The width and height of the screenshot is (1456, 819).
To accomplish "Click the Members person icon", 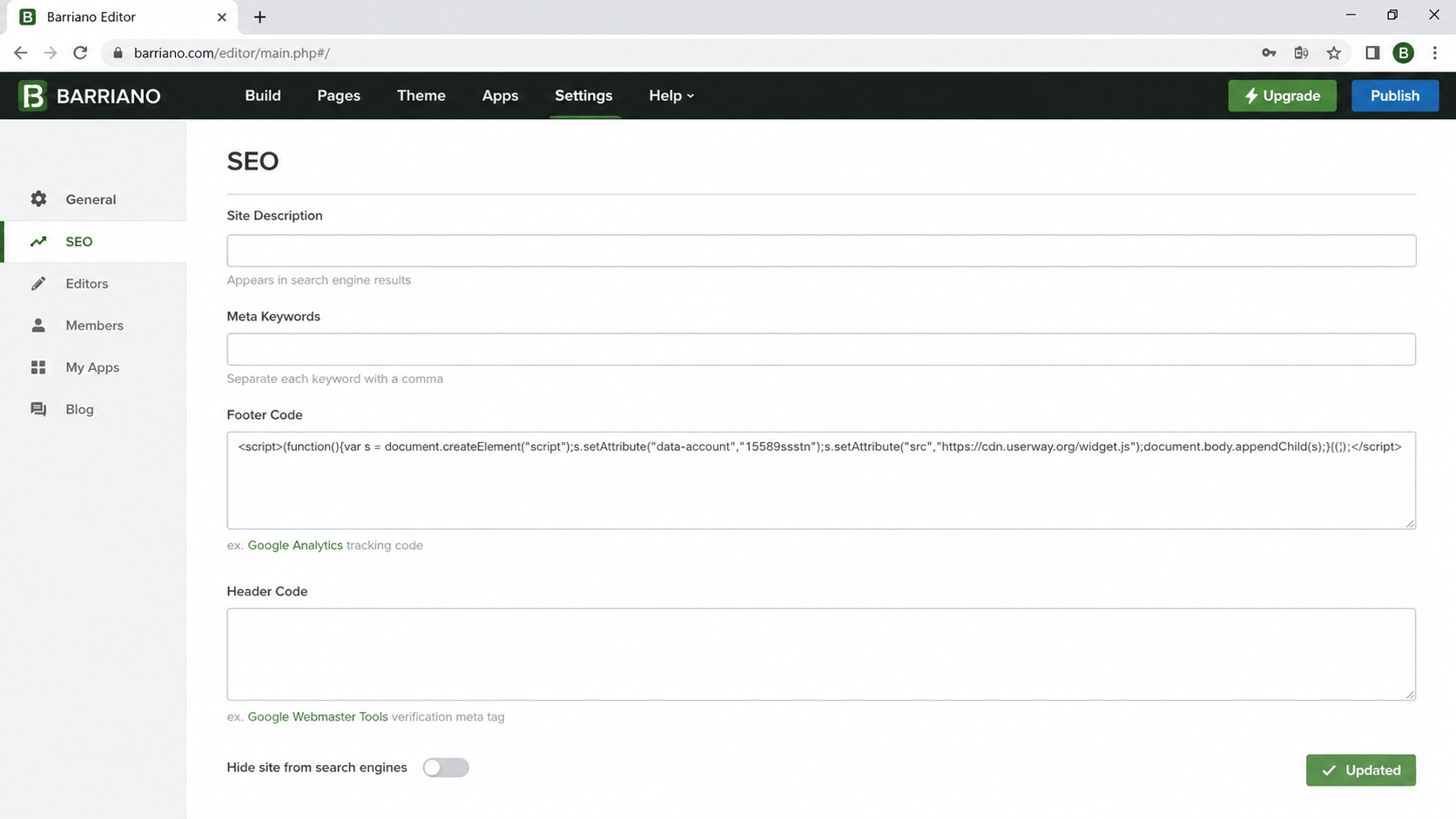I will (x=38, y=326).
